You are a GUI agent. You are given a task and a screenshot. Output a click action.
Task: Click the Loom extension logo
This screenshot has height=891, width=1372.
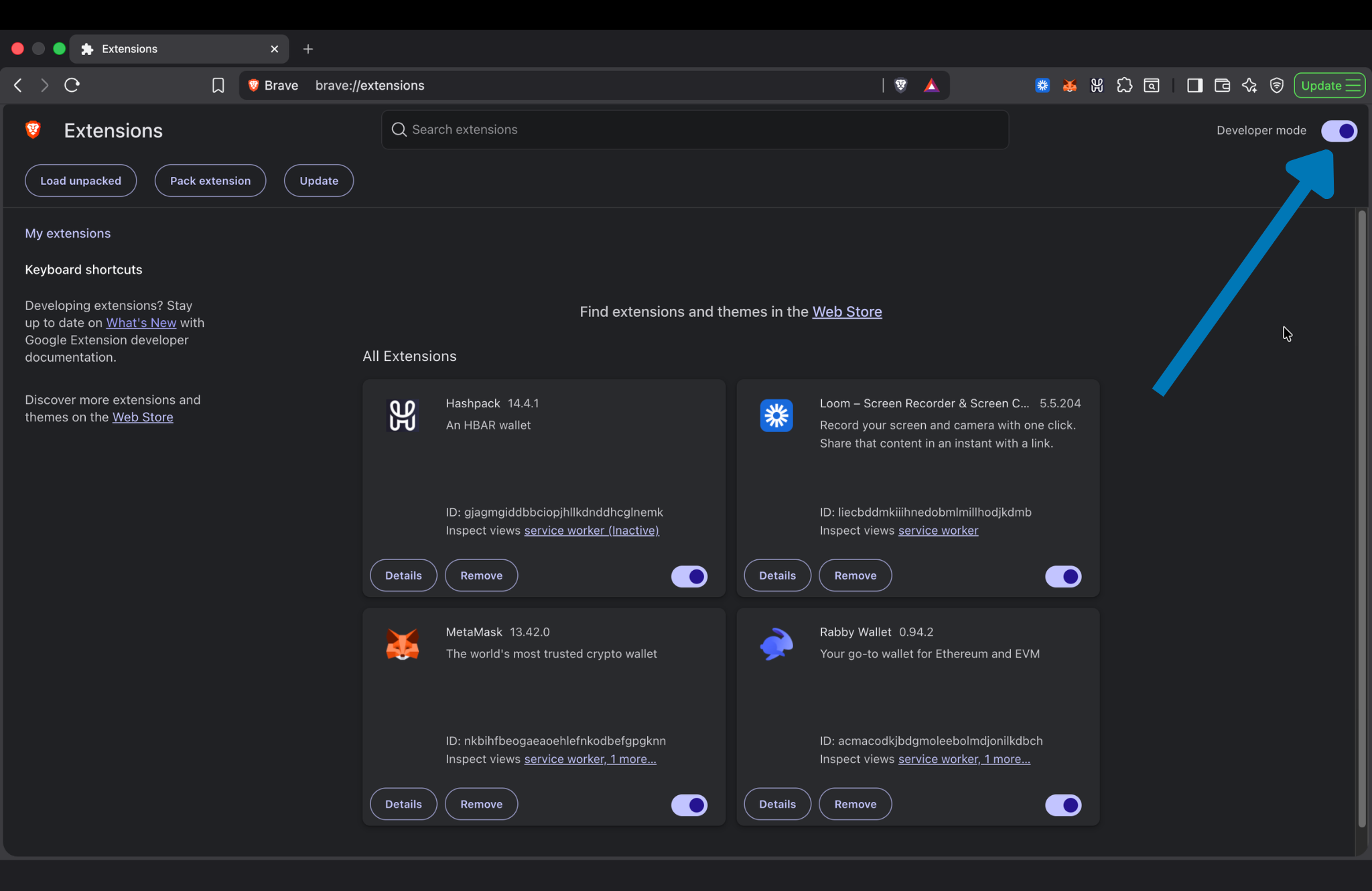pyautogui.click(x=776, y=415)
